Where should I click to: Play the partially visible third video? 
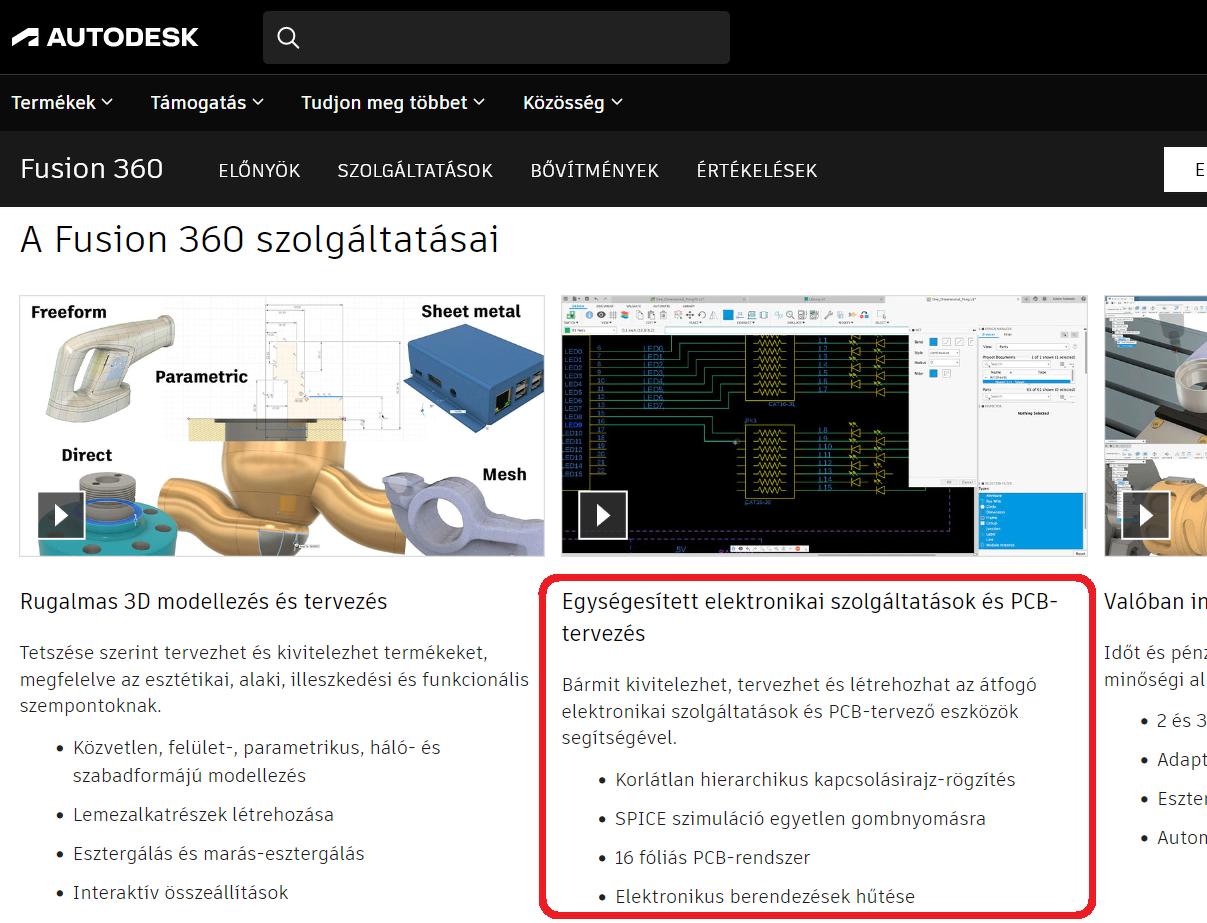(x=1145, y=515)
